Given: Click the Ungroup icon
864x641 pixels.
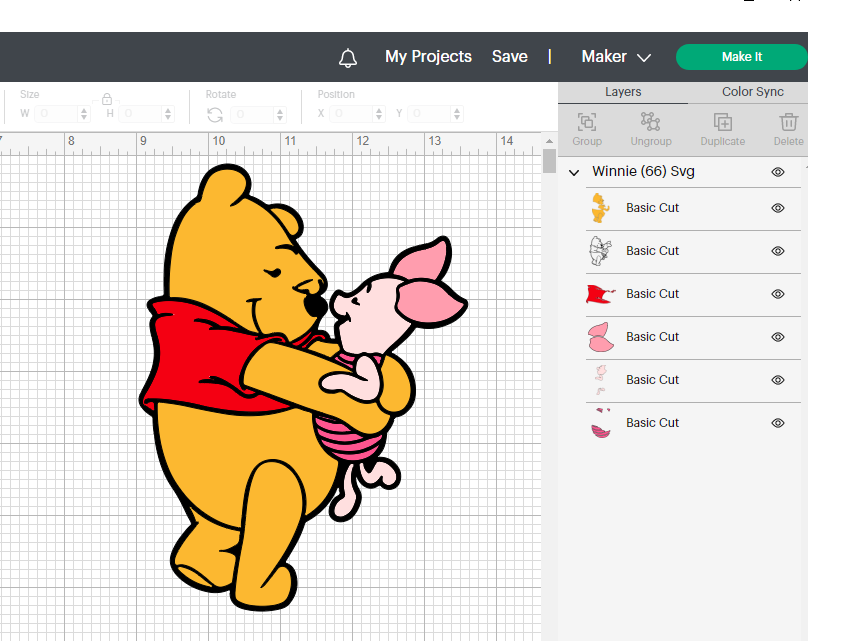Looking at the screenshot, I should point(651,122).
